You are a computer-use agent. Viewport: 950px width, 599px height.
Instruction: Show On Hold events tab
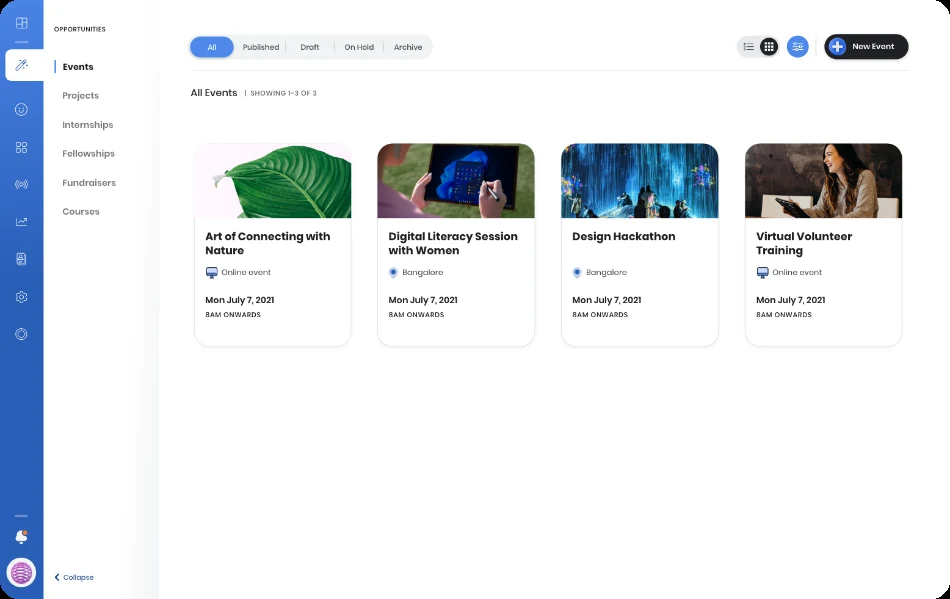click(359, 47)
